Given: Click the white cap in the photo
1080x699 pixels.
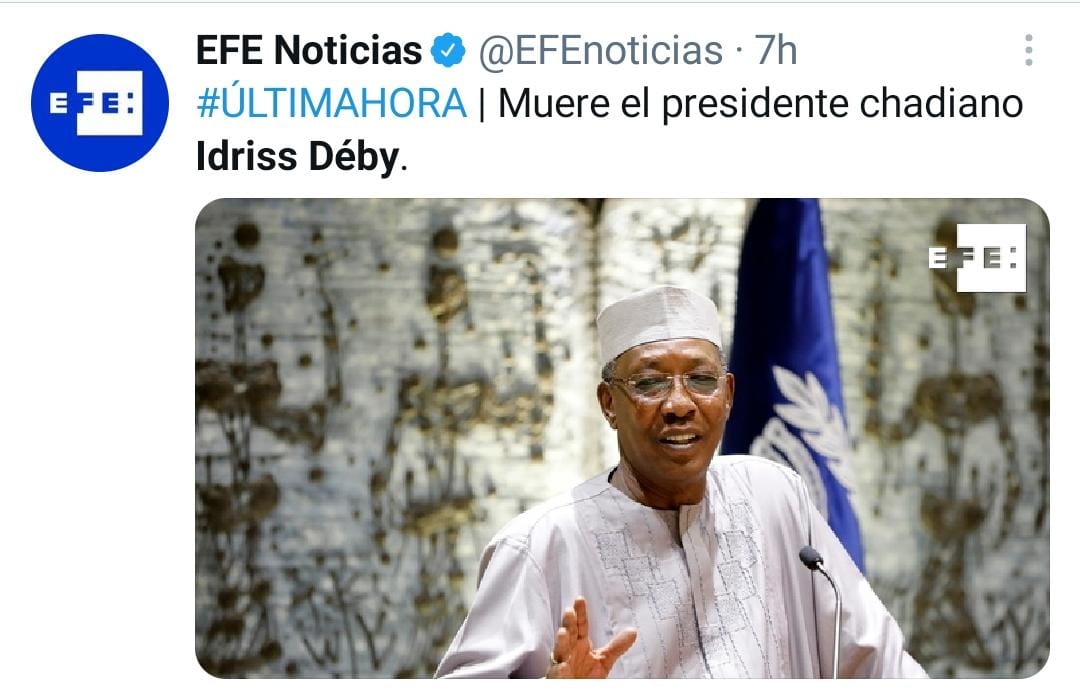Looking at the screenshot, I should 658,322.
